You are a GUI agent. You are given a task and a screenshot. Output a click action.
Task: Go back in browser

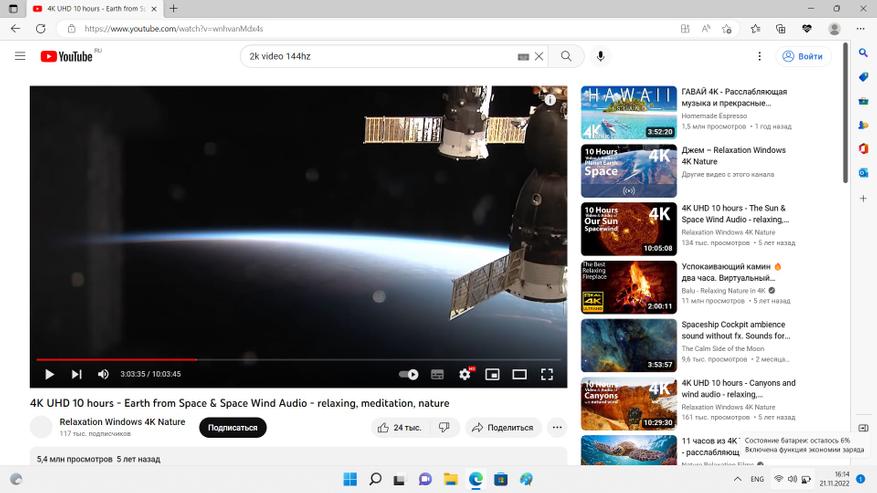[x=16, y=29]
